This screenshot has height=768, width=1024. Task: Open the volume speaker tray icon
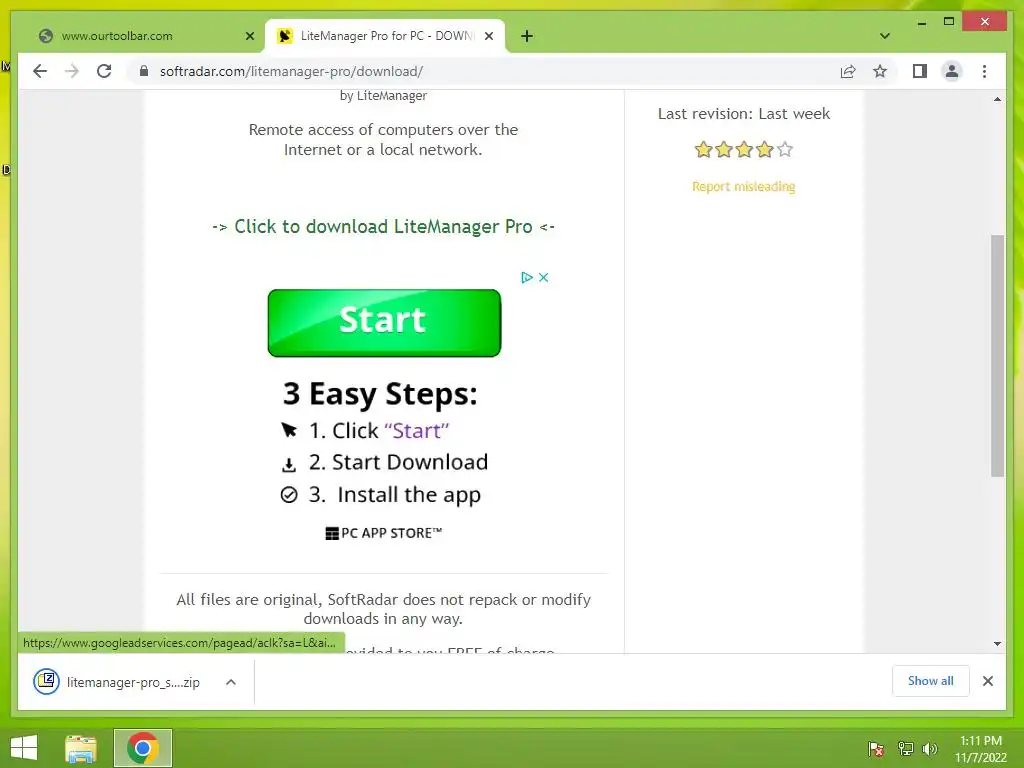click(x=930, y=749)
